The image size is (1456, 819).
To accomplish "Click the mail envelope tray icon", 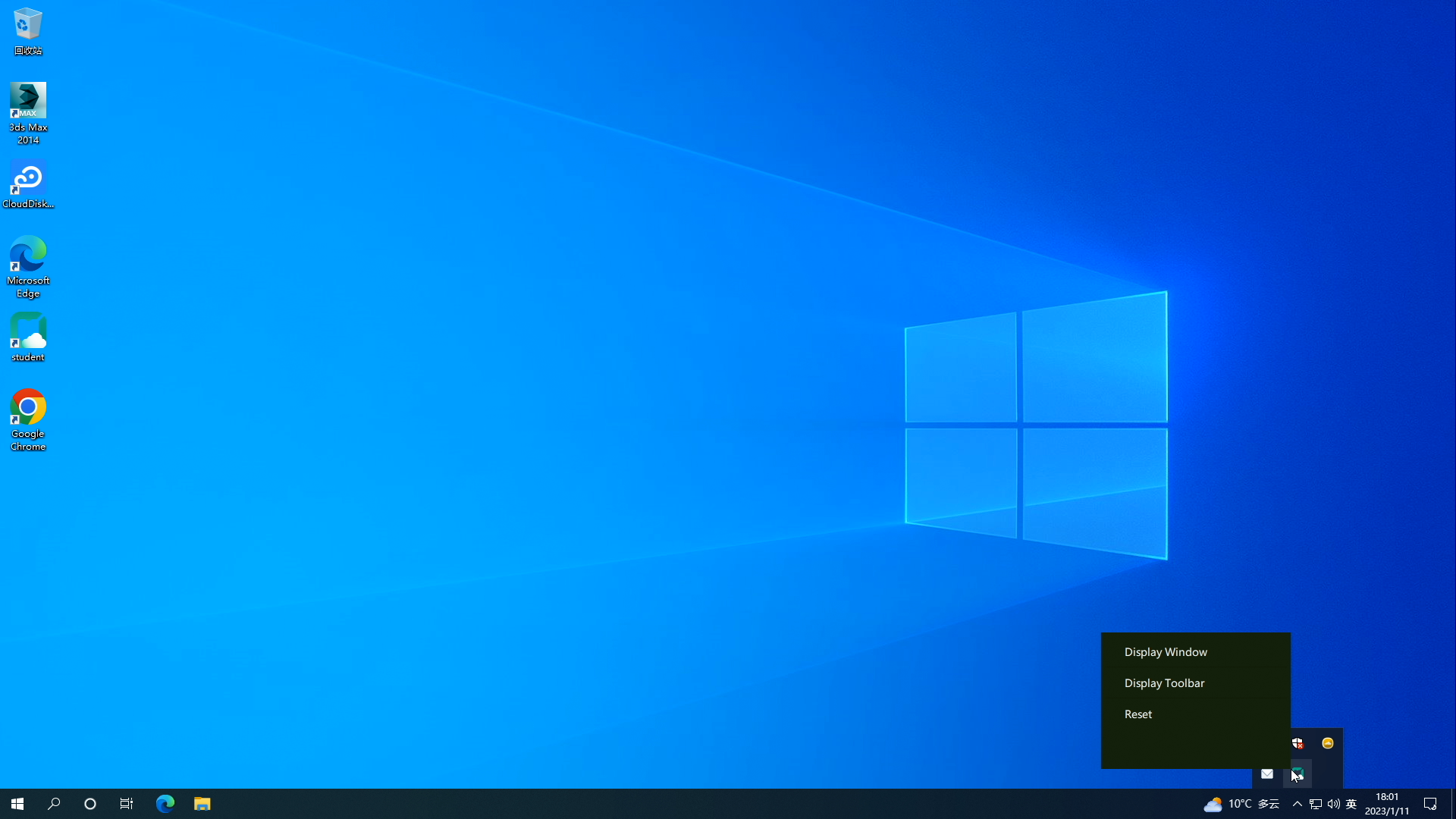I will tap(1267, 773).
